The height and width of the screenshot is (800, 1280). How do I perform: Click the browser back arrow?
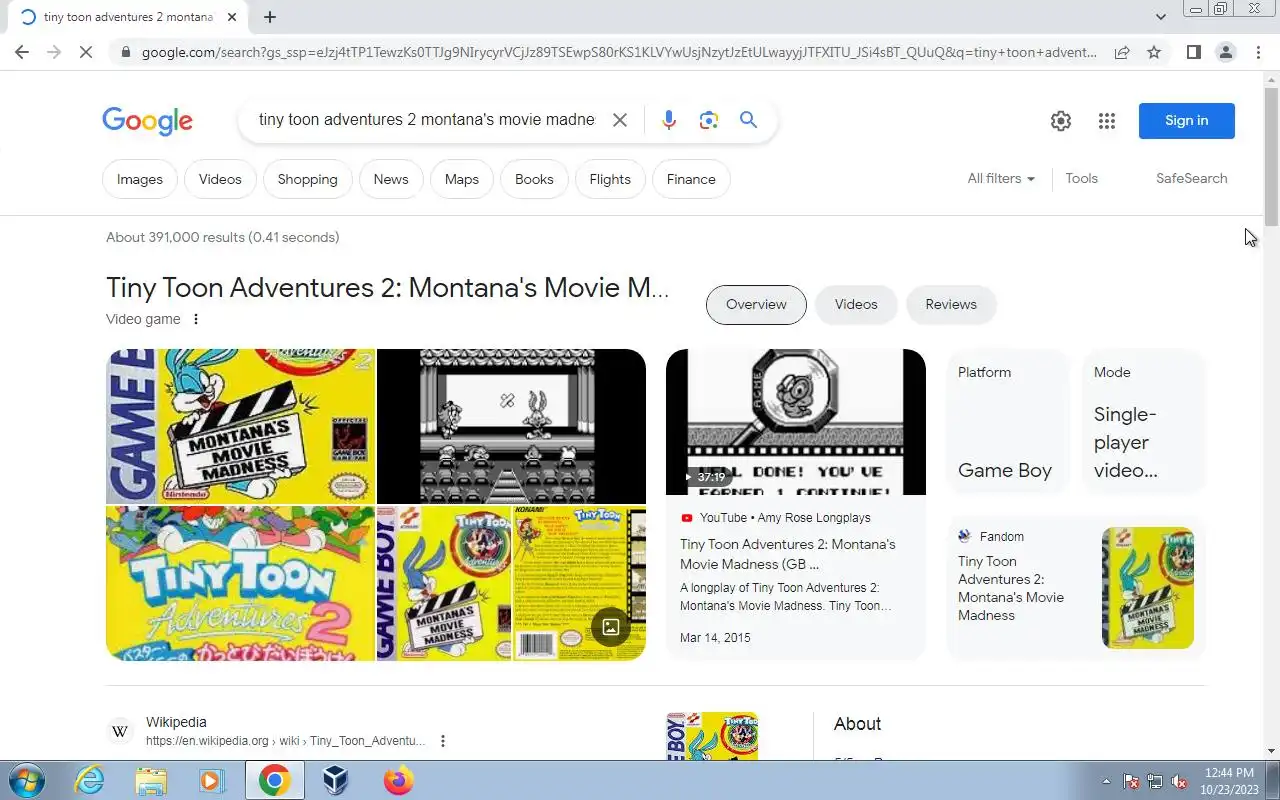[22, 52]
